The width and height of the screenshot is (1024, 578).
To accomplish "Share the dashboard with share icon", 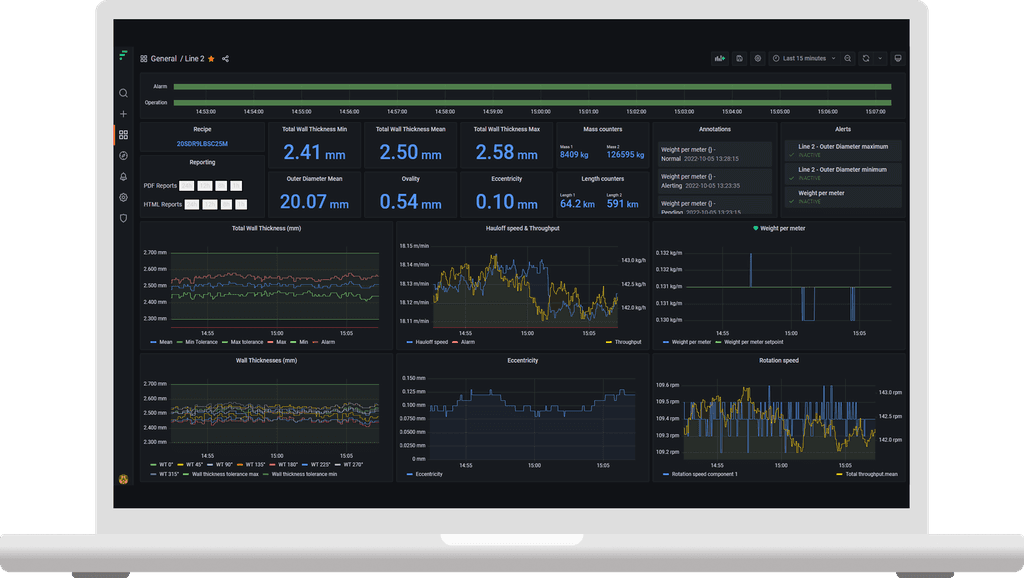I will tap(225, 59).
